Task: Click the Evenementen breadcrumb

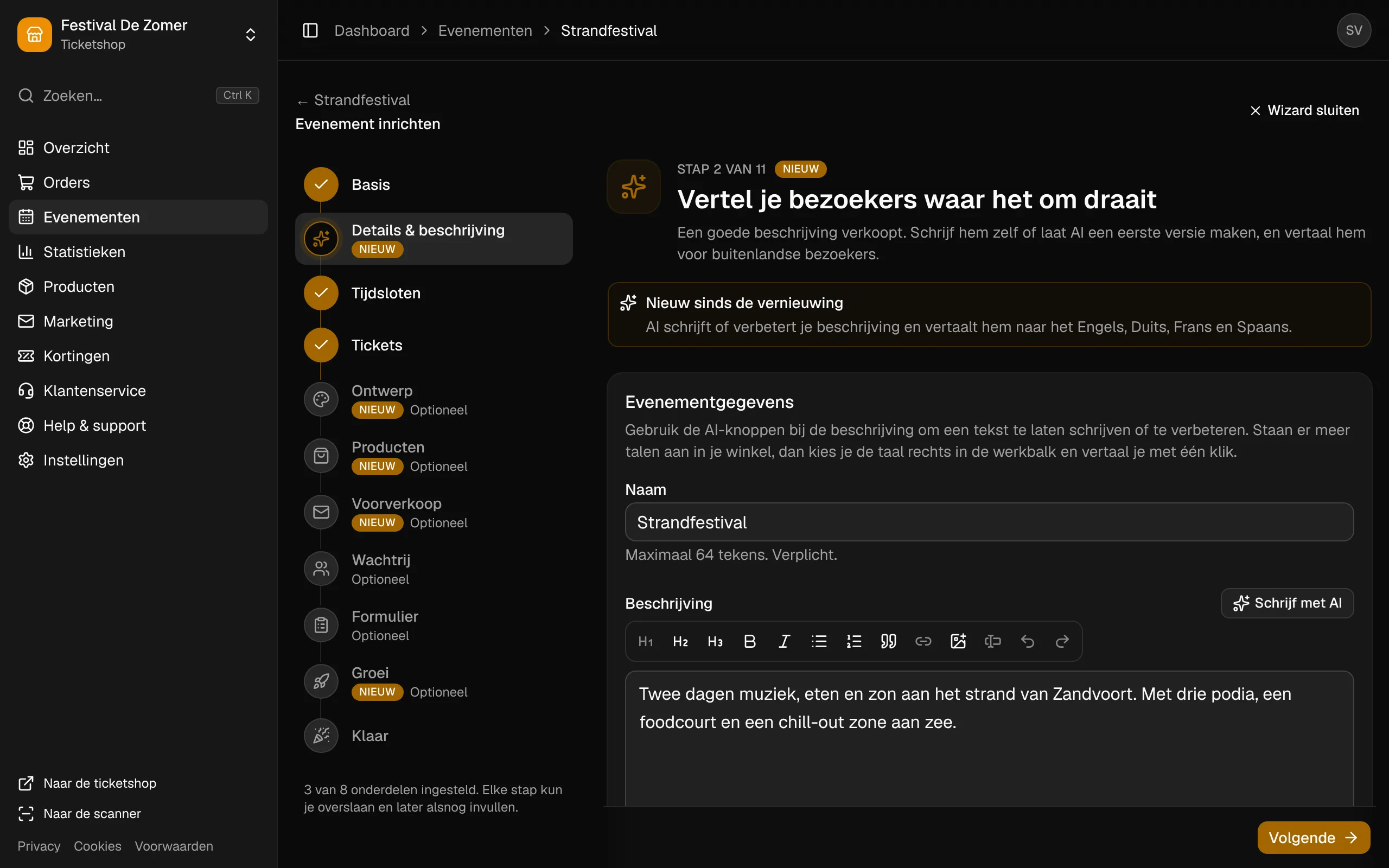Action: (485, 30)
